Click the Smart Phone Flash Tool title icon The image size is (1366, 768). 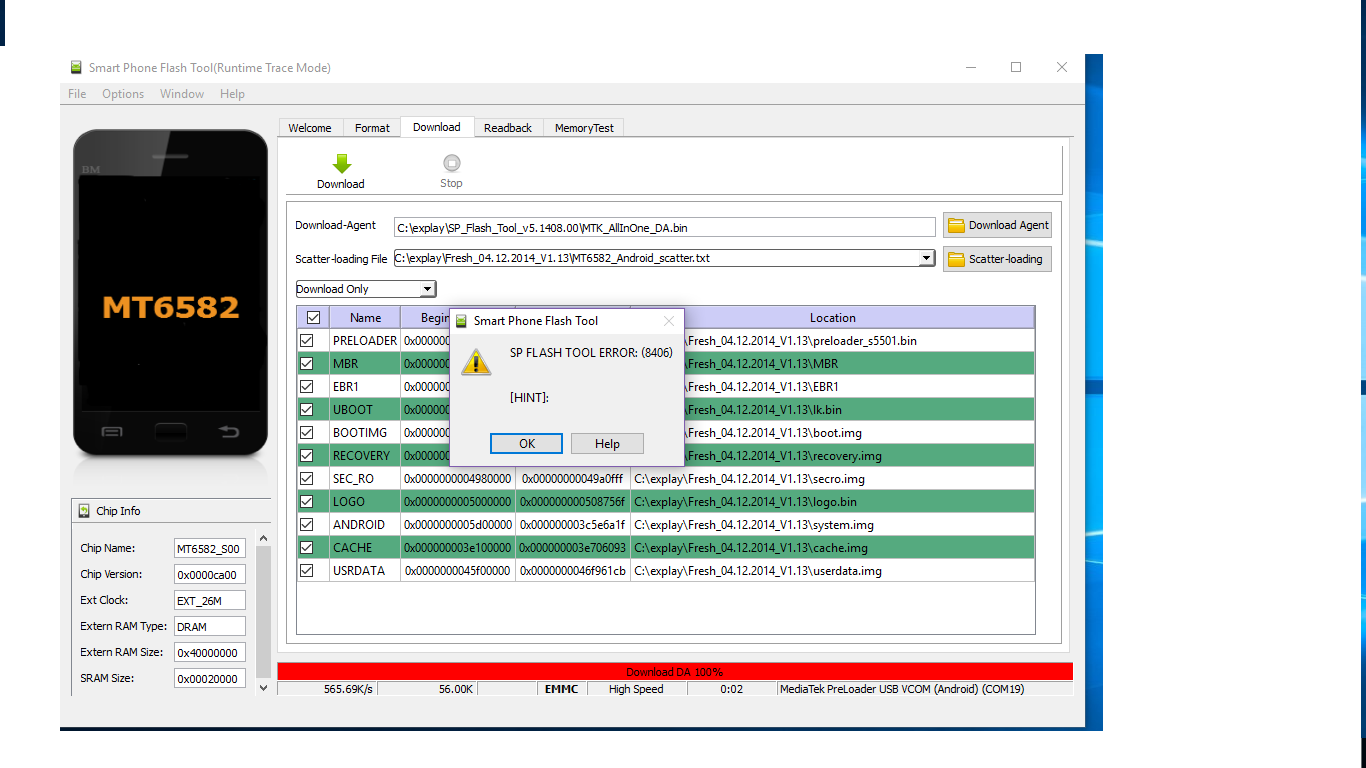[76, 68]
